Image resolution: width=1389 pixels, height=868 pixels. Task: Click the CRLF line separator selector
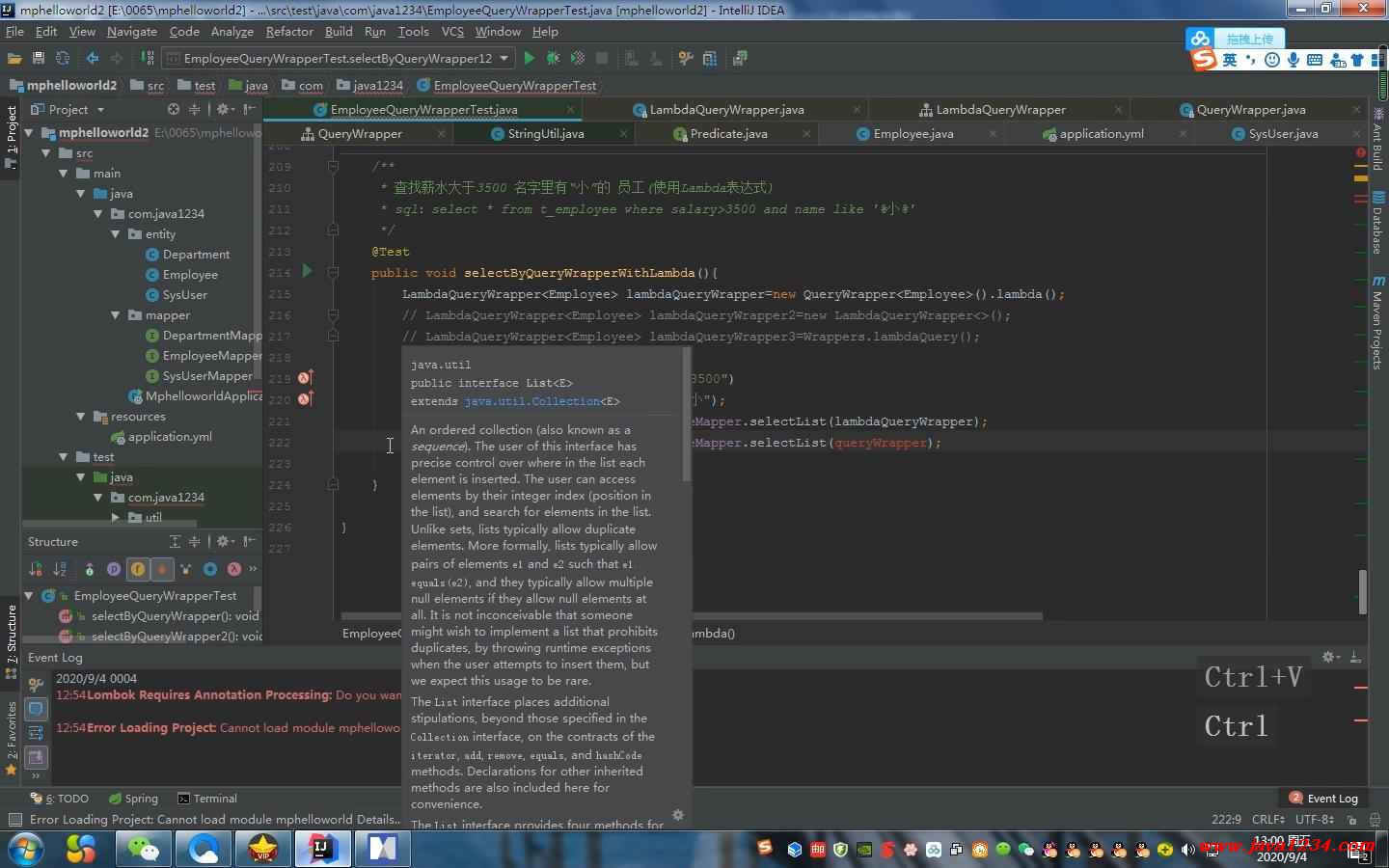pyautogui.click(x=1268, y=819)
